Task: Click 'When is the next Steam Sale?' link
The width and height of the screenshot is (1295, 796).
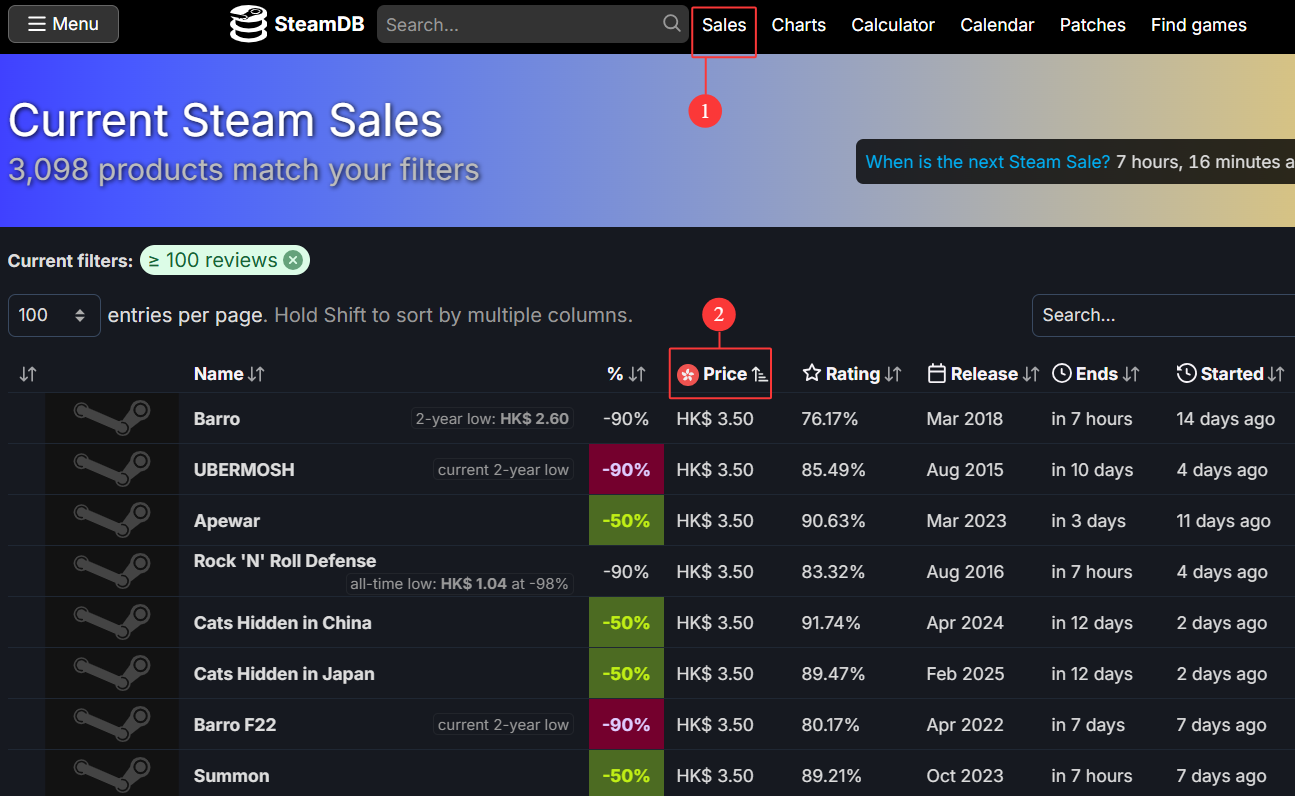Action: 987,162
